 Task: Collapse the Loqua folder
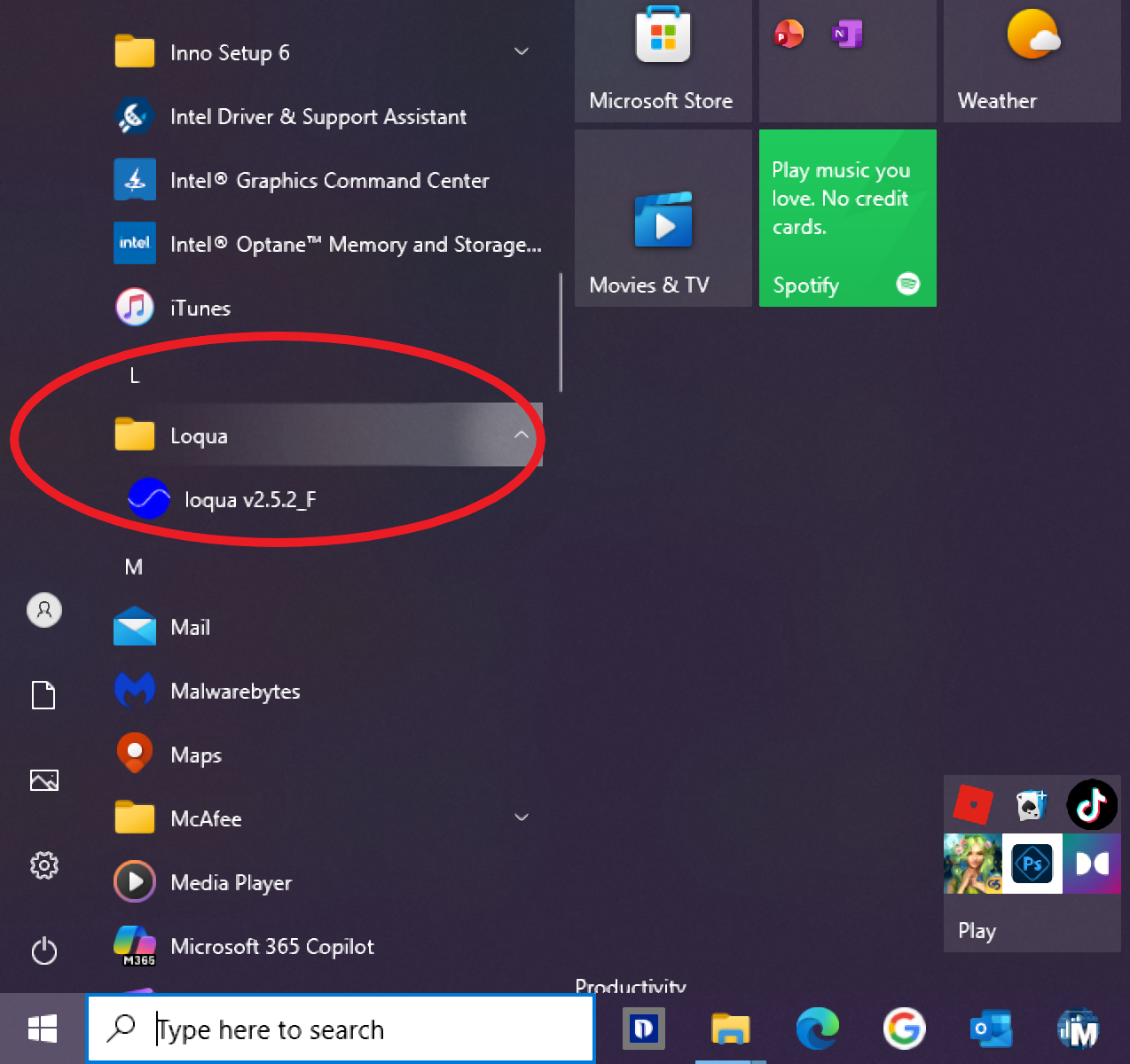[x=326, y=435]
